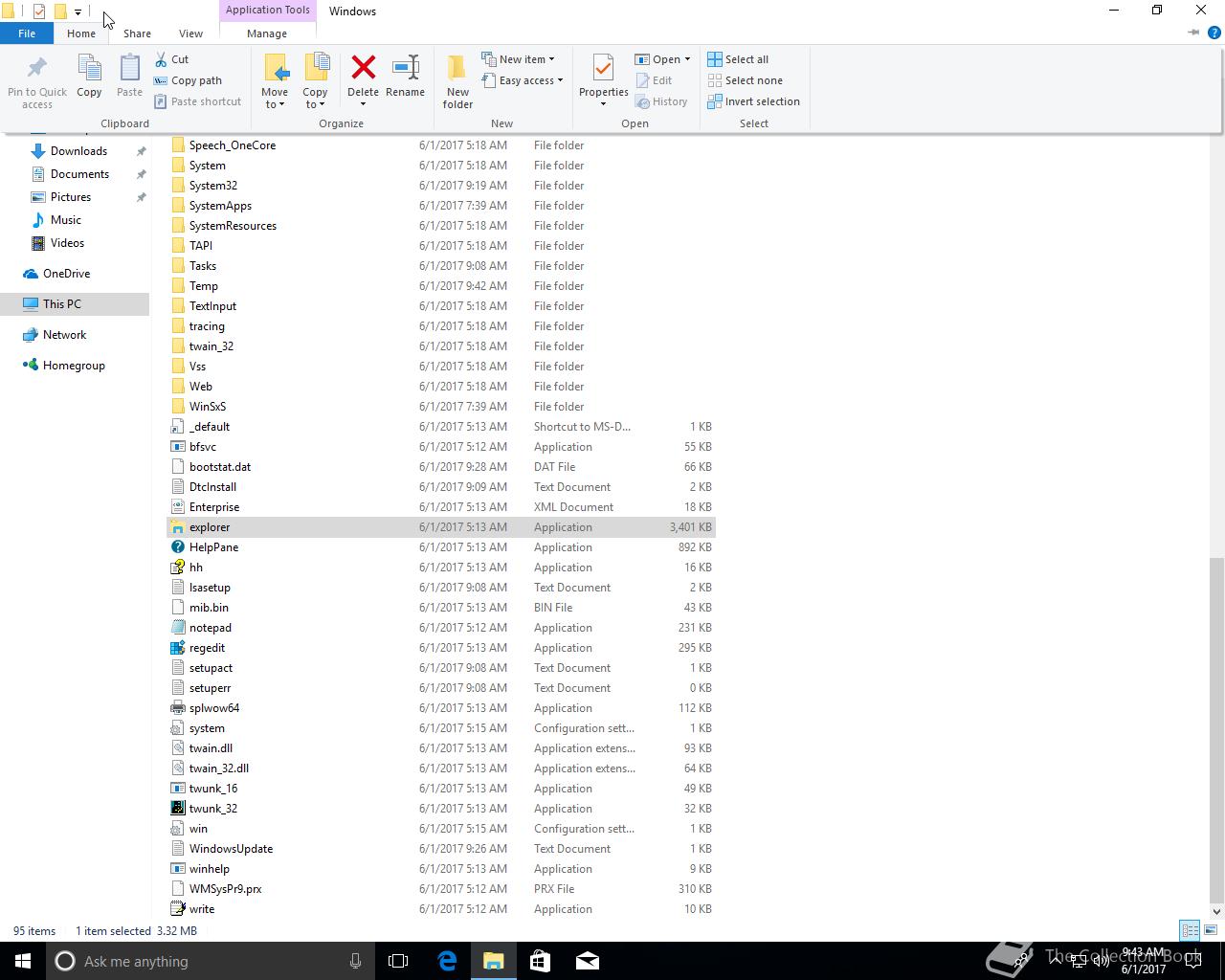Click the Windows Start button

23,961
